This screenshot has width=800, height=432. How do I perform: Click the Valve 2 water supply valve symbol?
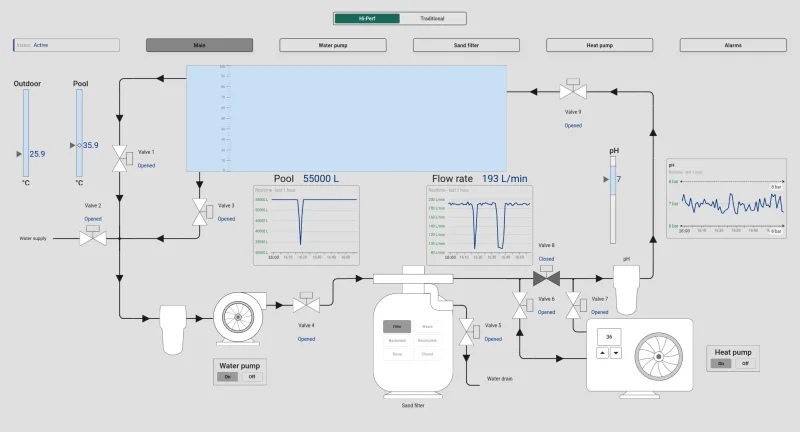pos(93,236)
